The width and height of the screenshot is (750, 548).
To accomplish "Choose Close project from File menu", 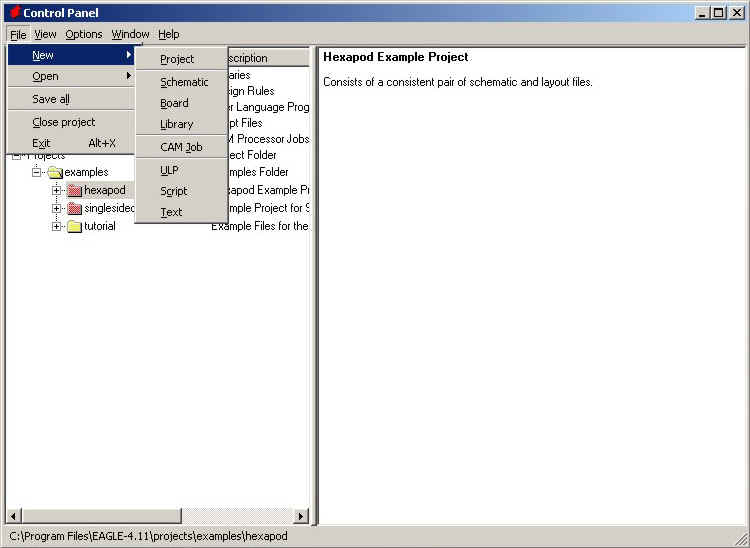I will (71, 122).
